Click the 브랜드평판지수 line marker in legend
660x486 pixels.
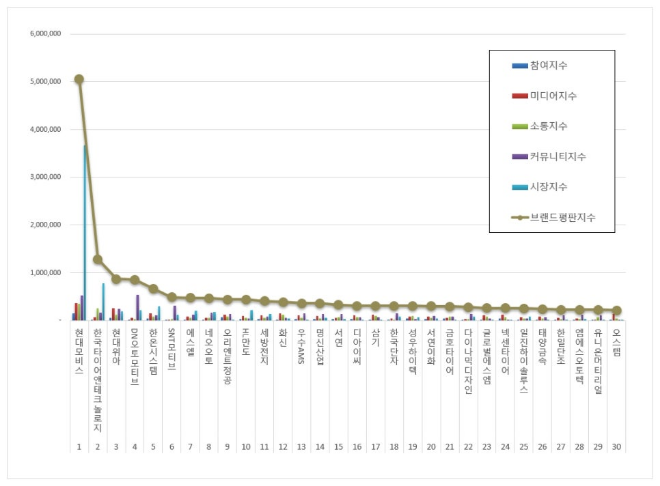[x=520, y=216]
